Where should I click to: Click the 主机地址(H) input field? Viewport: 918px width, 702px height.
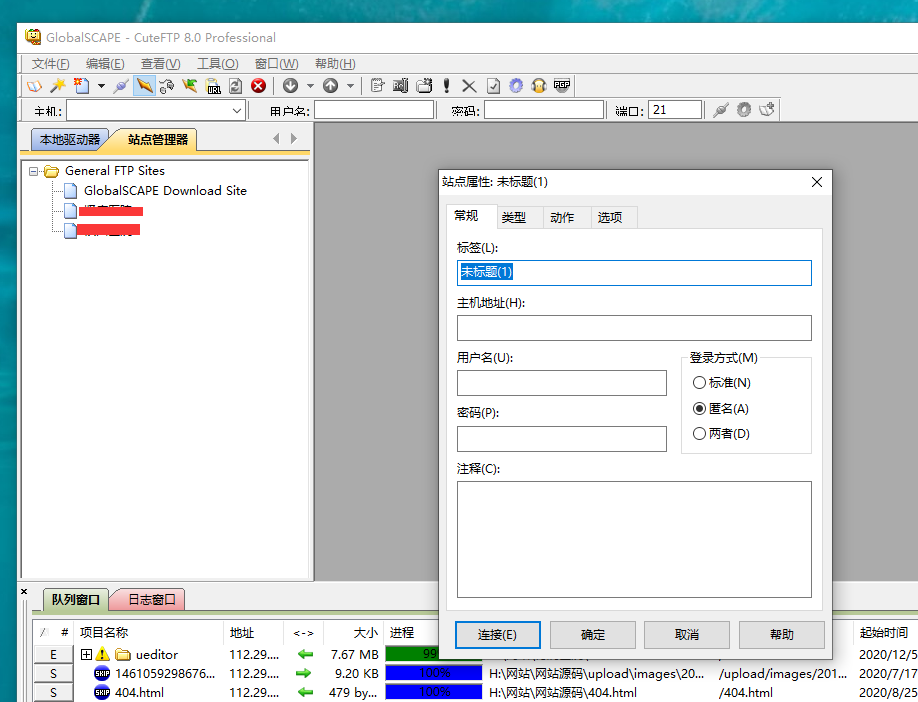633,328
